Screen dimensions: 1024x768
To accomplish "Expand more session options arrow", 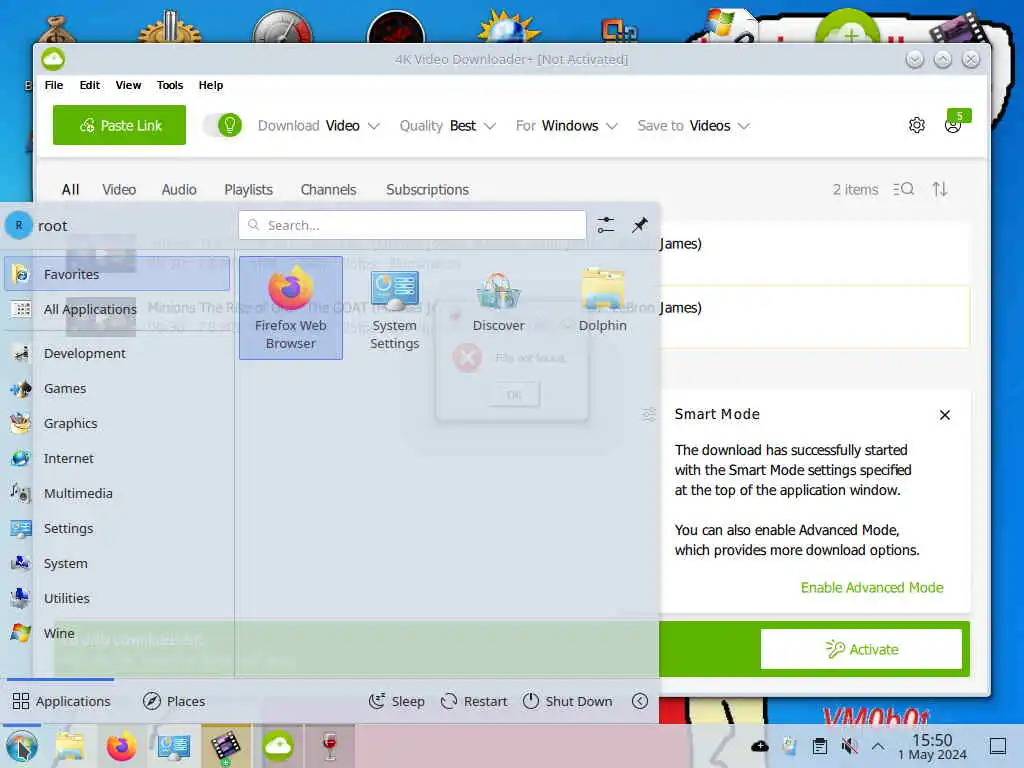I will tap(640, 701).
